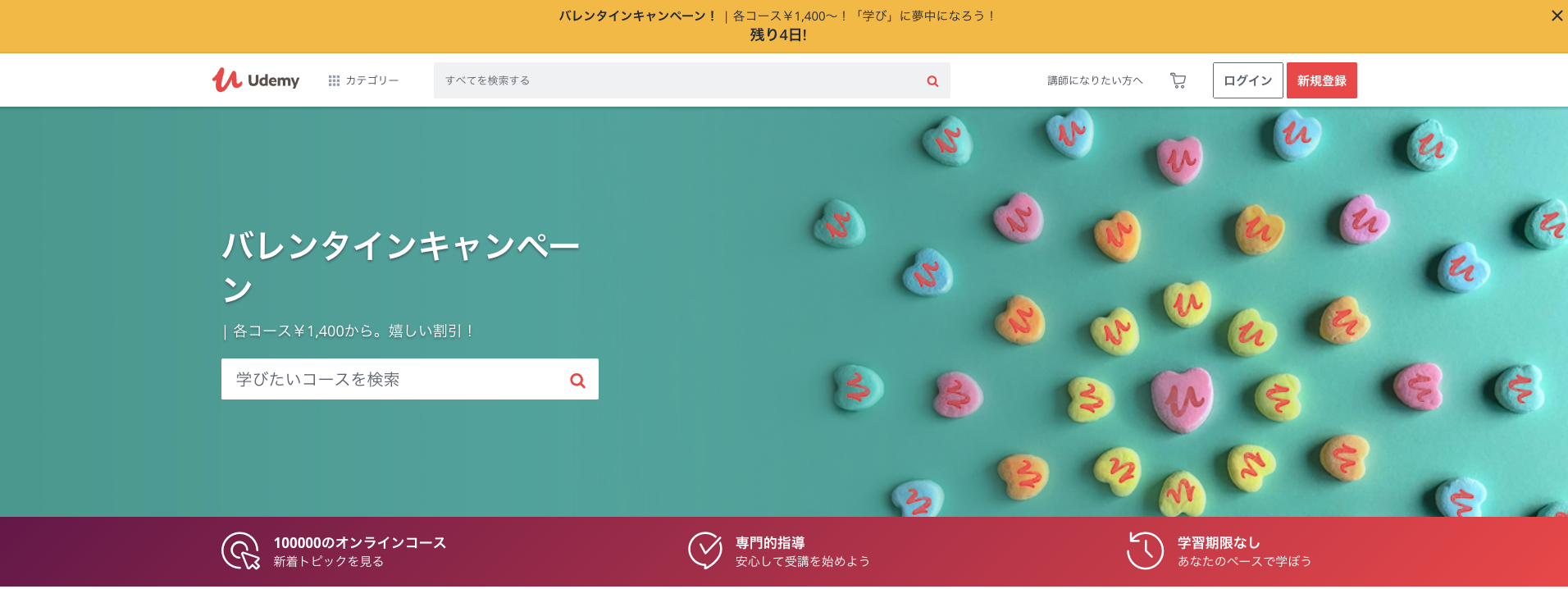Click hero search magnifier icon
The height and width of the screenshot is (589, 1568).
(577, 381)
